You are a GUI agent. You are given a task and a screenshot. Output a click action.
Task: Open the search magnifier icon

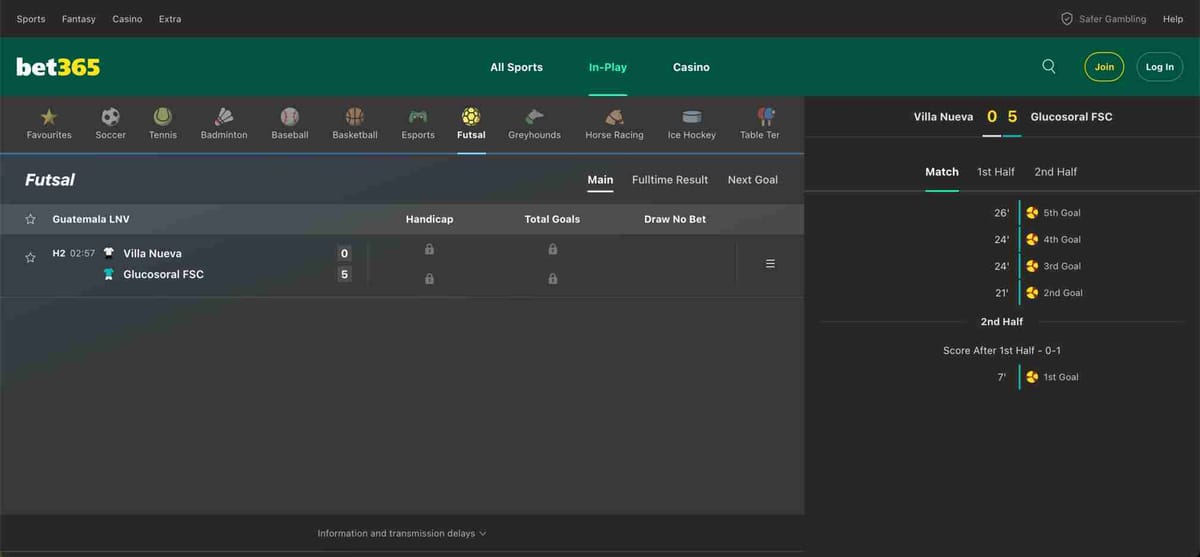coord(1049,66)
